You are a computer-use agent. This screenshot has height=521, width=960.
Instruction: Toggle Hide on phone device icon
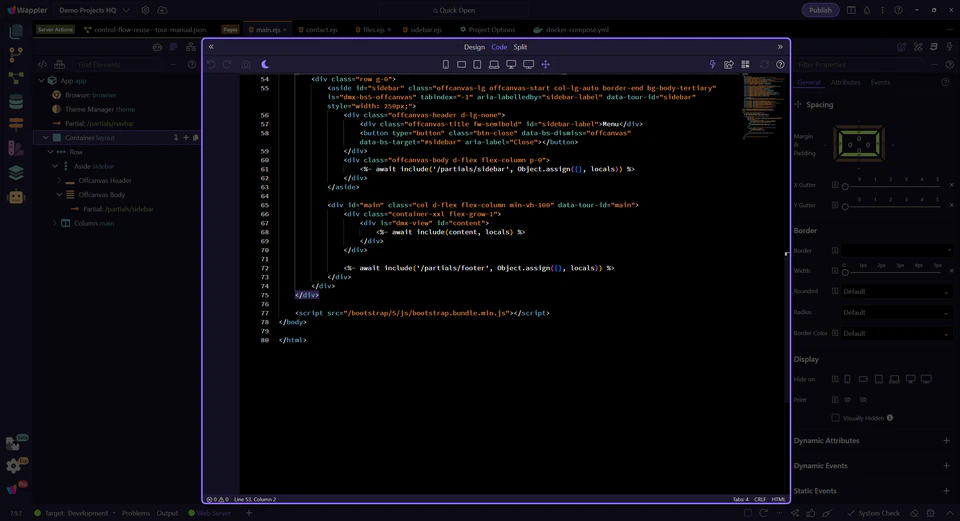coord(847,380)
